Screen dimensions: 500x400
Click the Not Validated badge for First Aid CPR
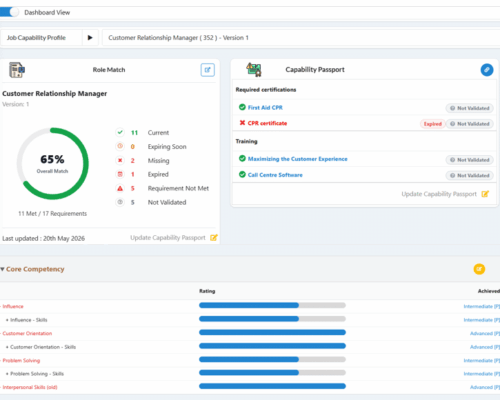[x=469, y=108]
